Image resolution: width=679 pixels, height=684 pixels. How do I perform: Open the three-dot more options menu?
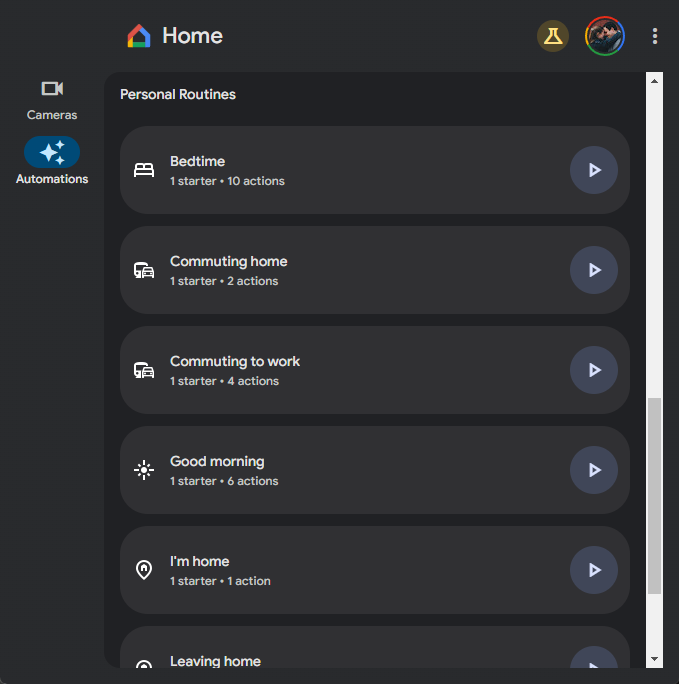tap(655, 36)
